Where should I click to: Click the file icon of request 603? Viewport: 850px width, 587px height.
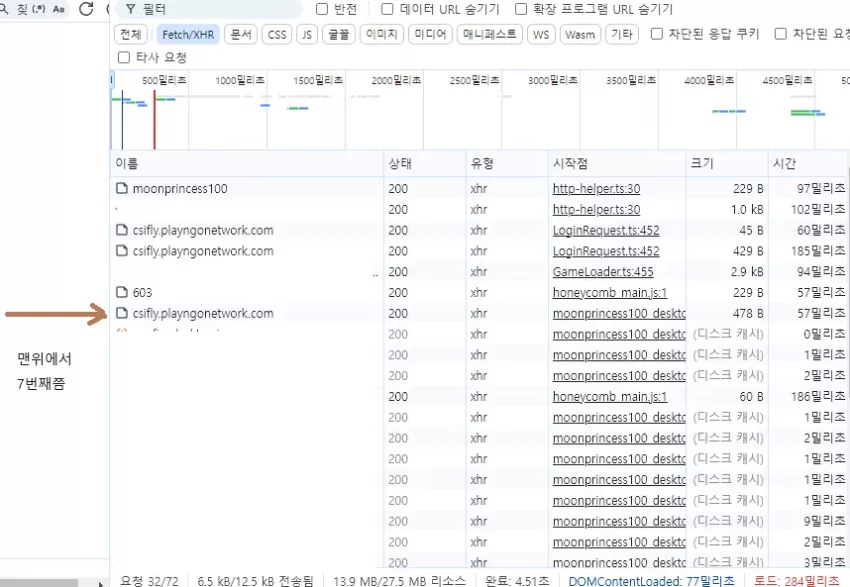pos(122,292)
